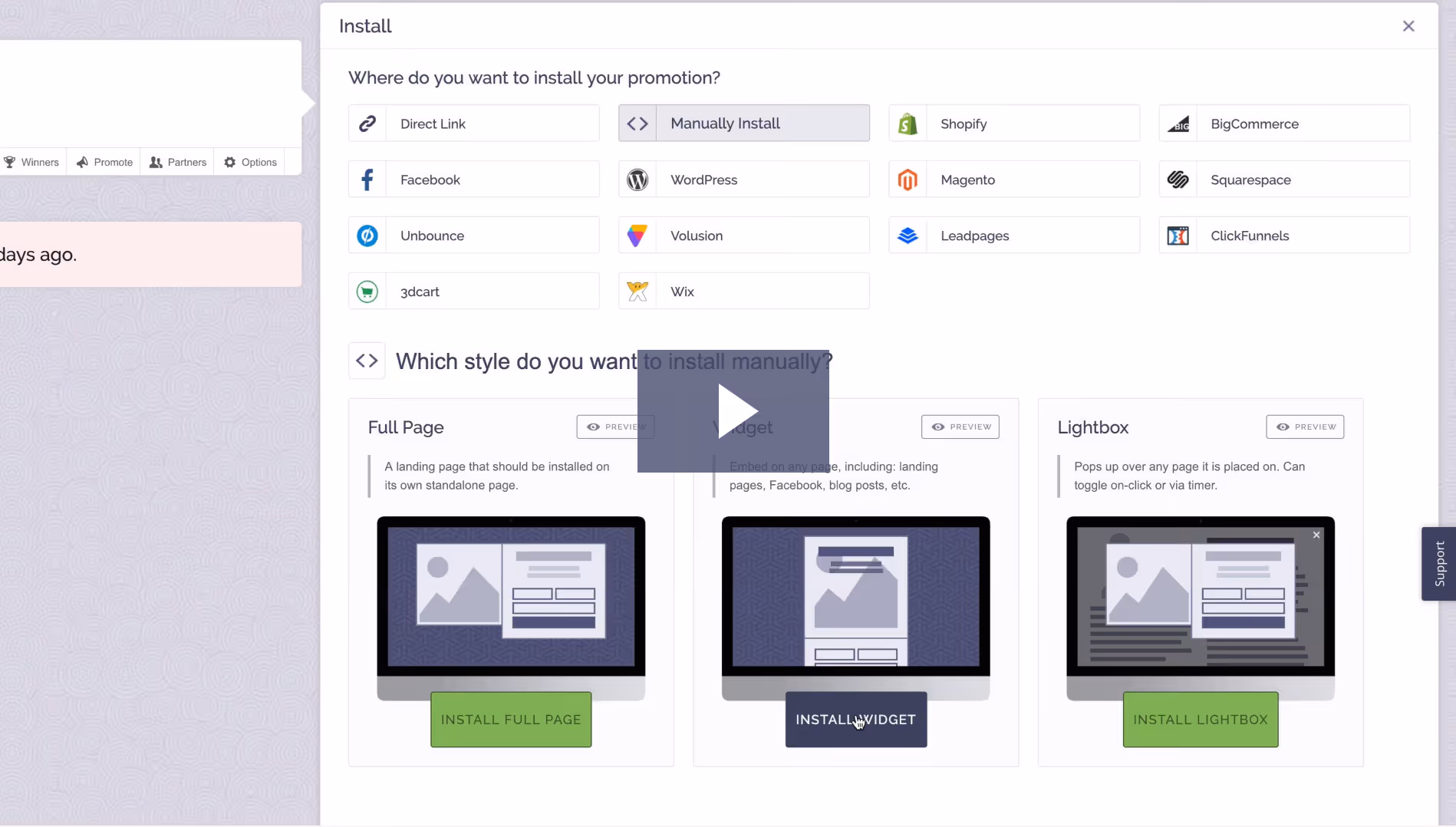Preview the Lightbox style
This screenshot has width=1456, height=827.
pyautogui.click(x=1304, y=427)
